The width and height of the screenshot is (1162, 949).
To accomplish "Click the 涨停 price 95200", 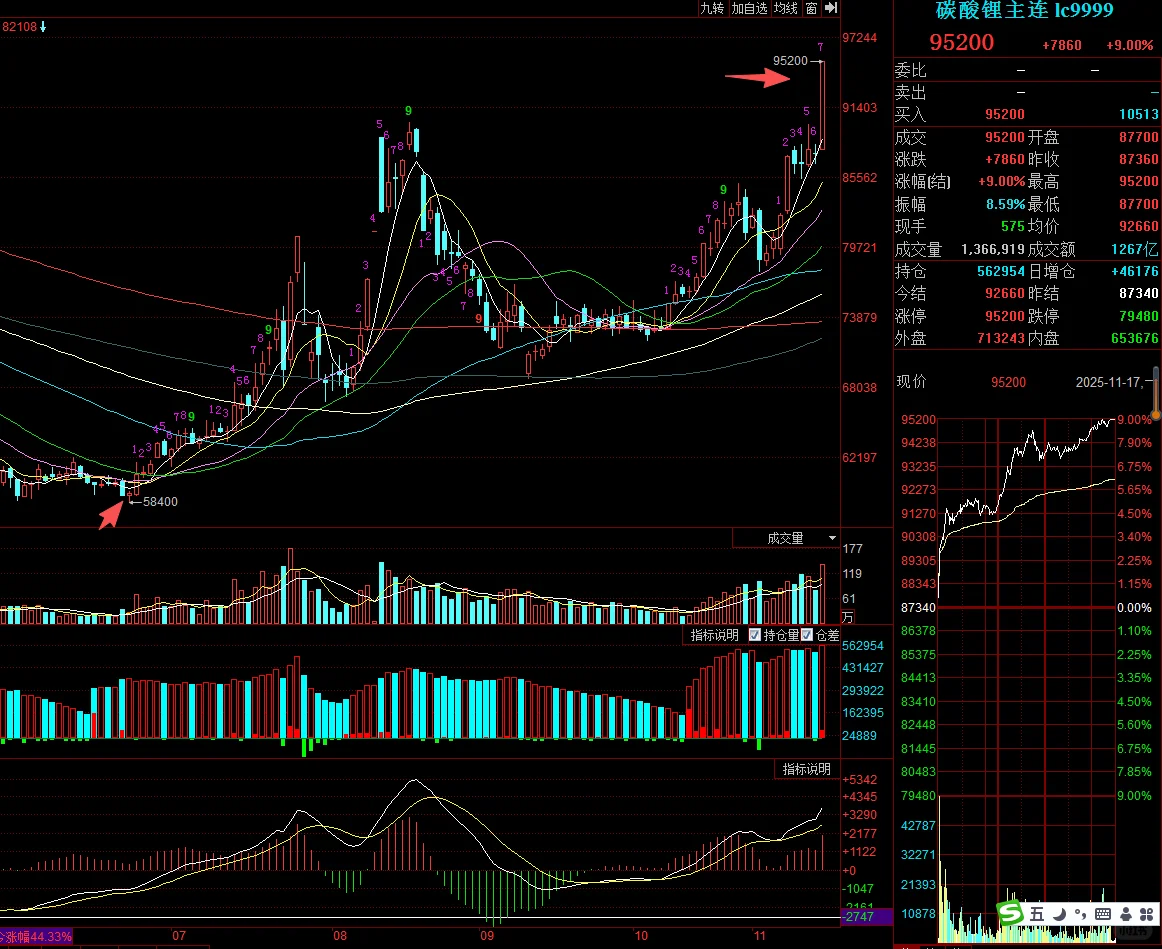I will pos(1004,316).
